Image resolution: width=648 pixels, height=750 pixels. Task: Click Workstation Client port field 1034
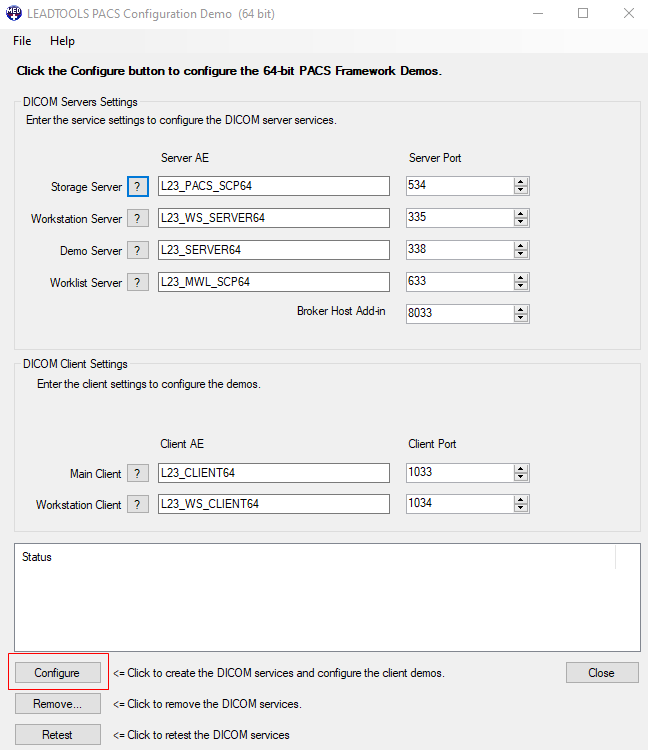click(x=460, y=504)
